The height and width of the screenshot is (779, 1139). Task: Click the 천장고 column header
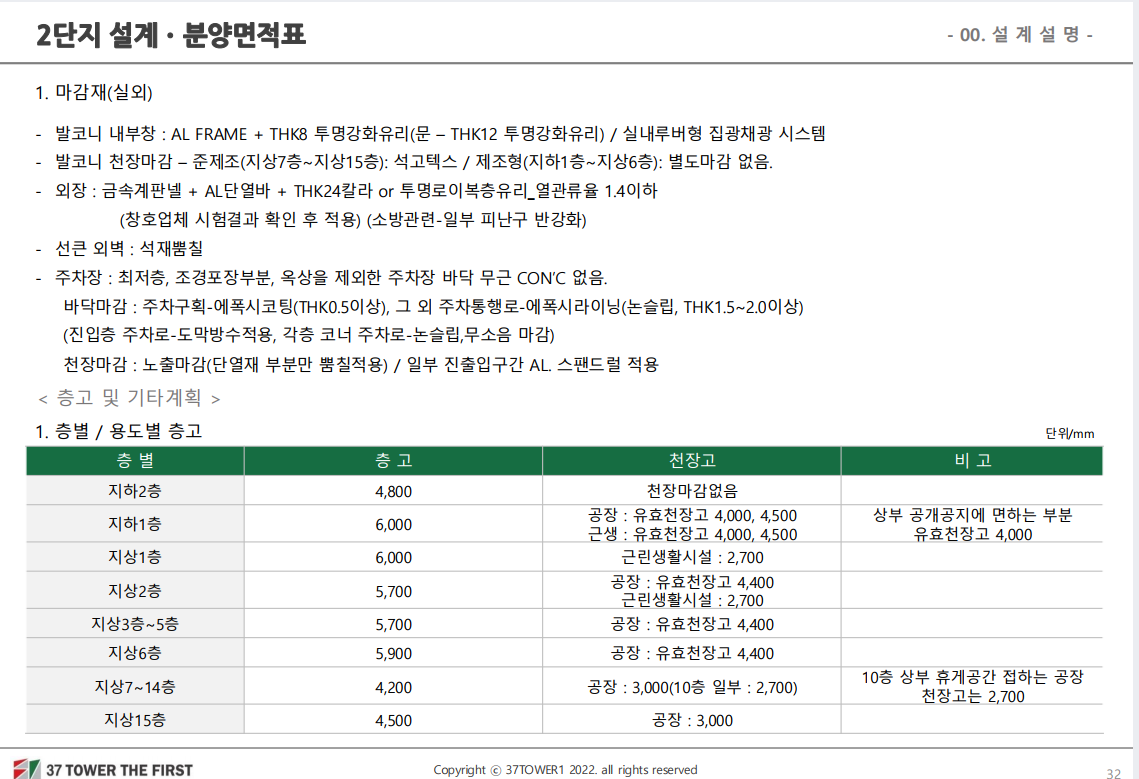[692, 461]
